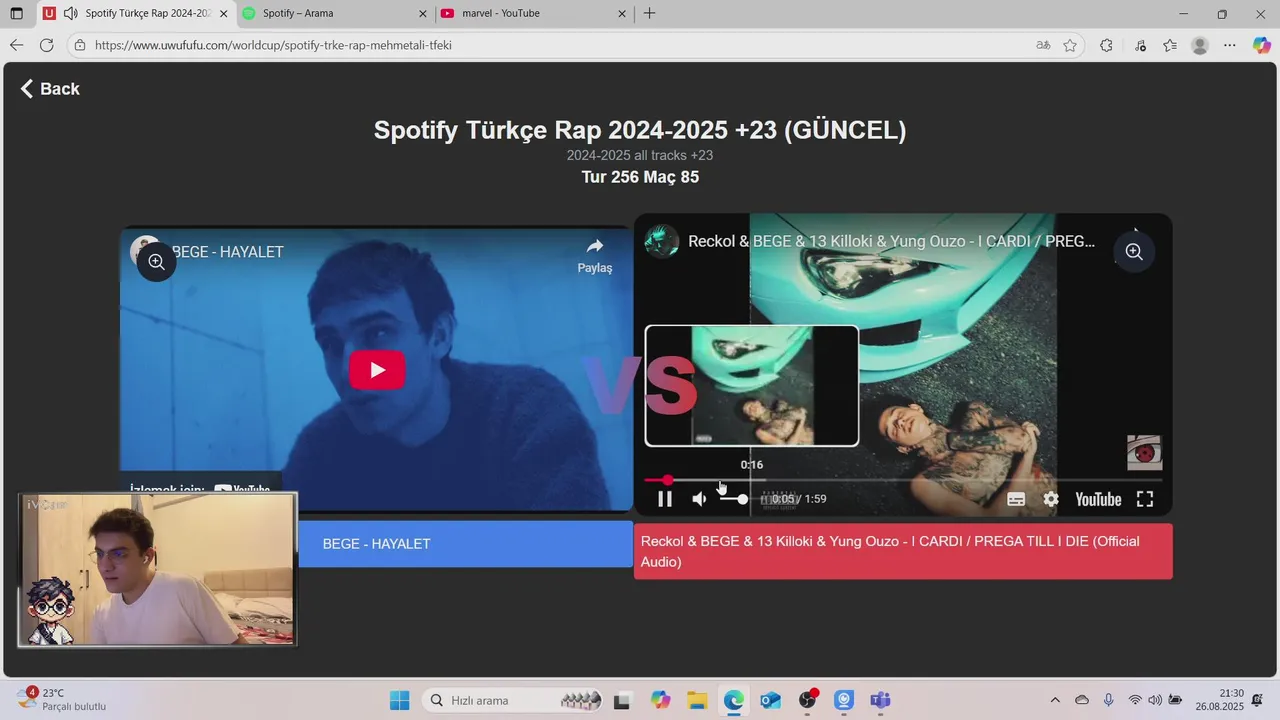Add this page to favorites
Viewport: 1280px width, 720px height.
click(x=1070, y=45)
